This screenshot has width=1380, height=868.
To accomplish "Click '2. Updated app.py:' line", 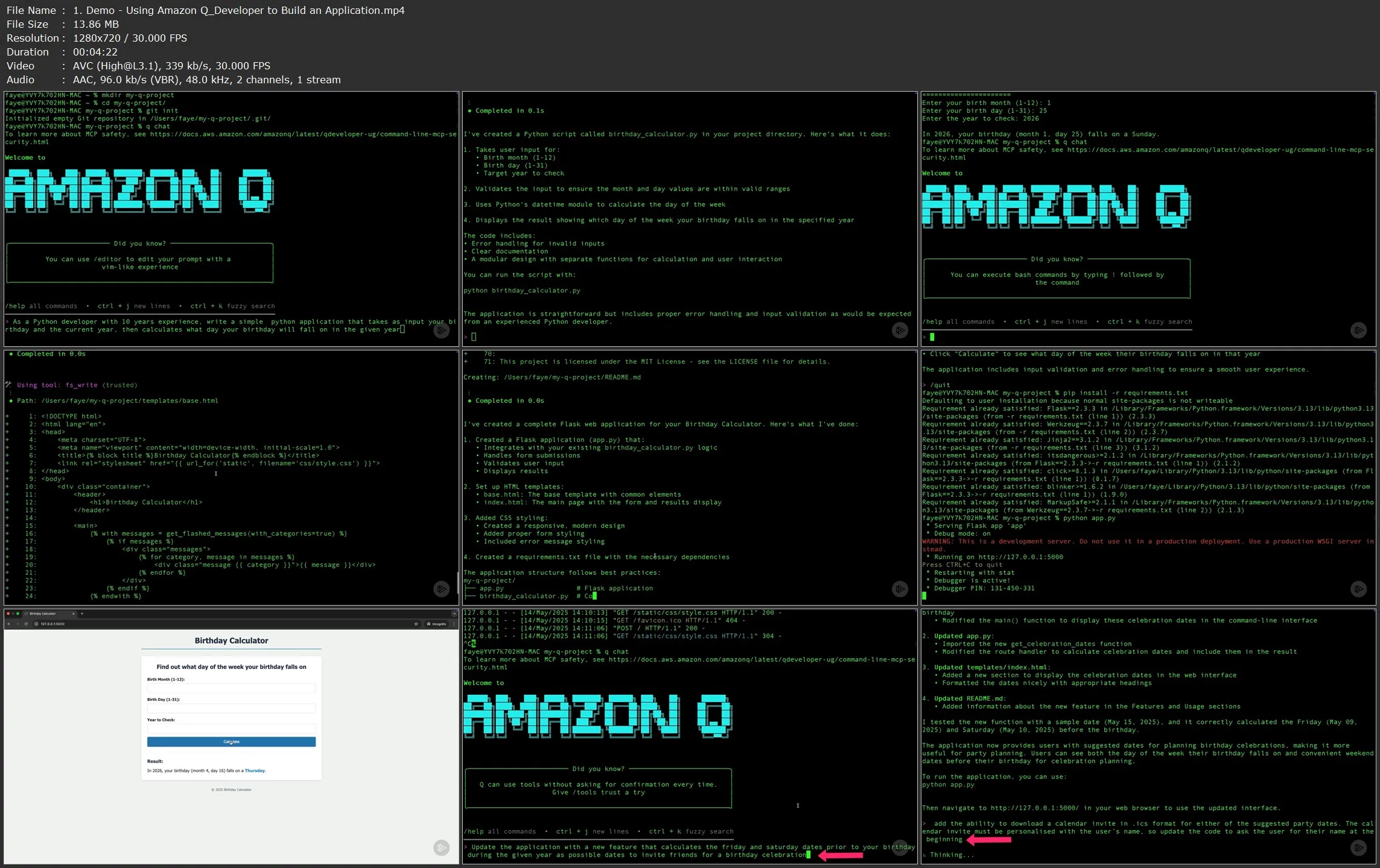I will coord(957,636).
